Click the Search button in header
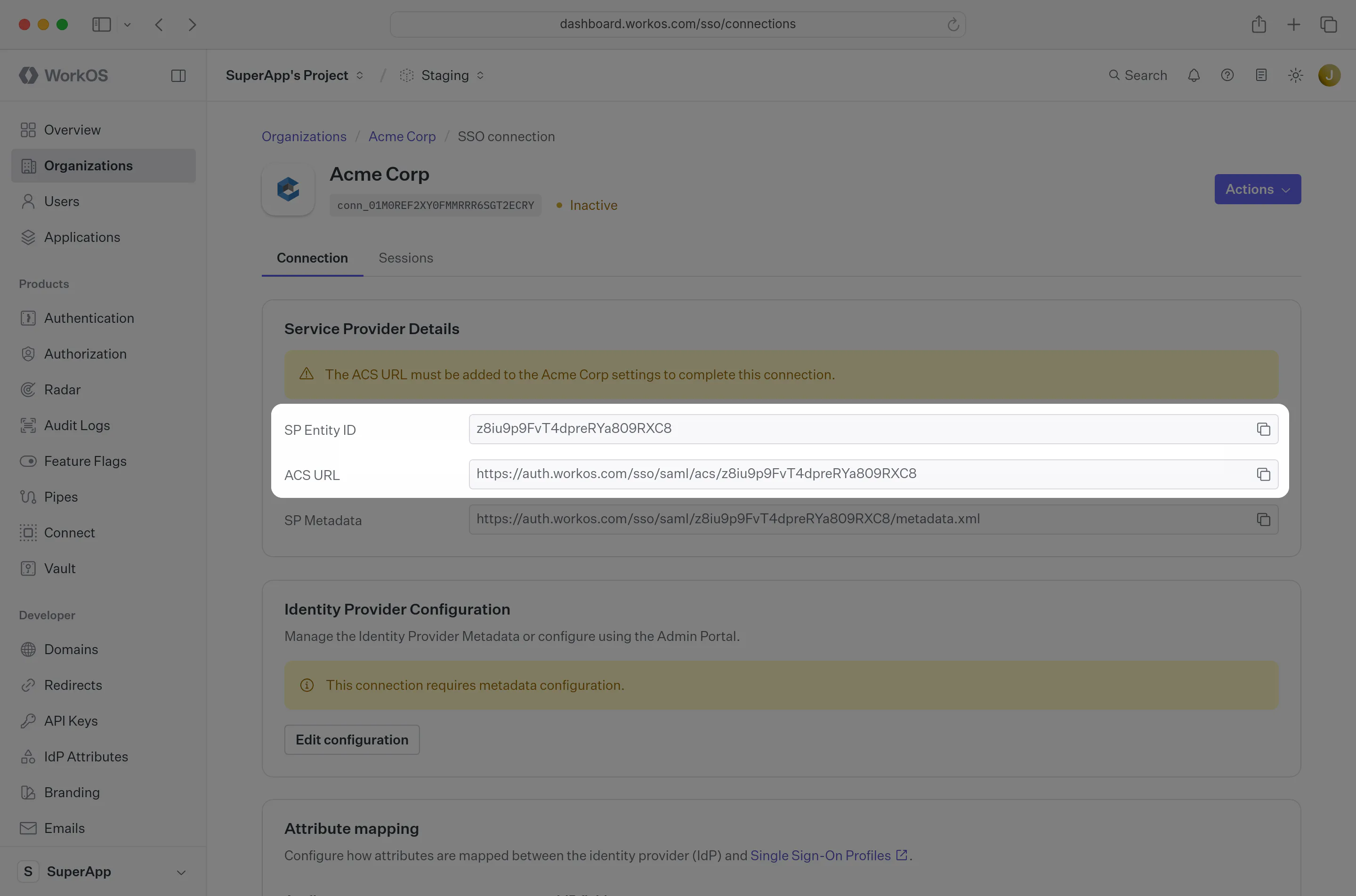 [1138, 75]
